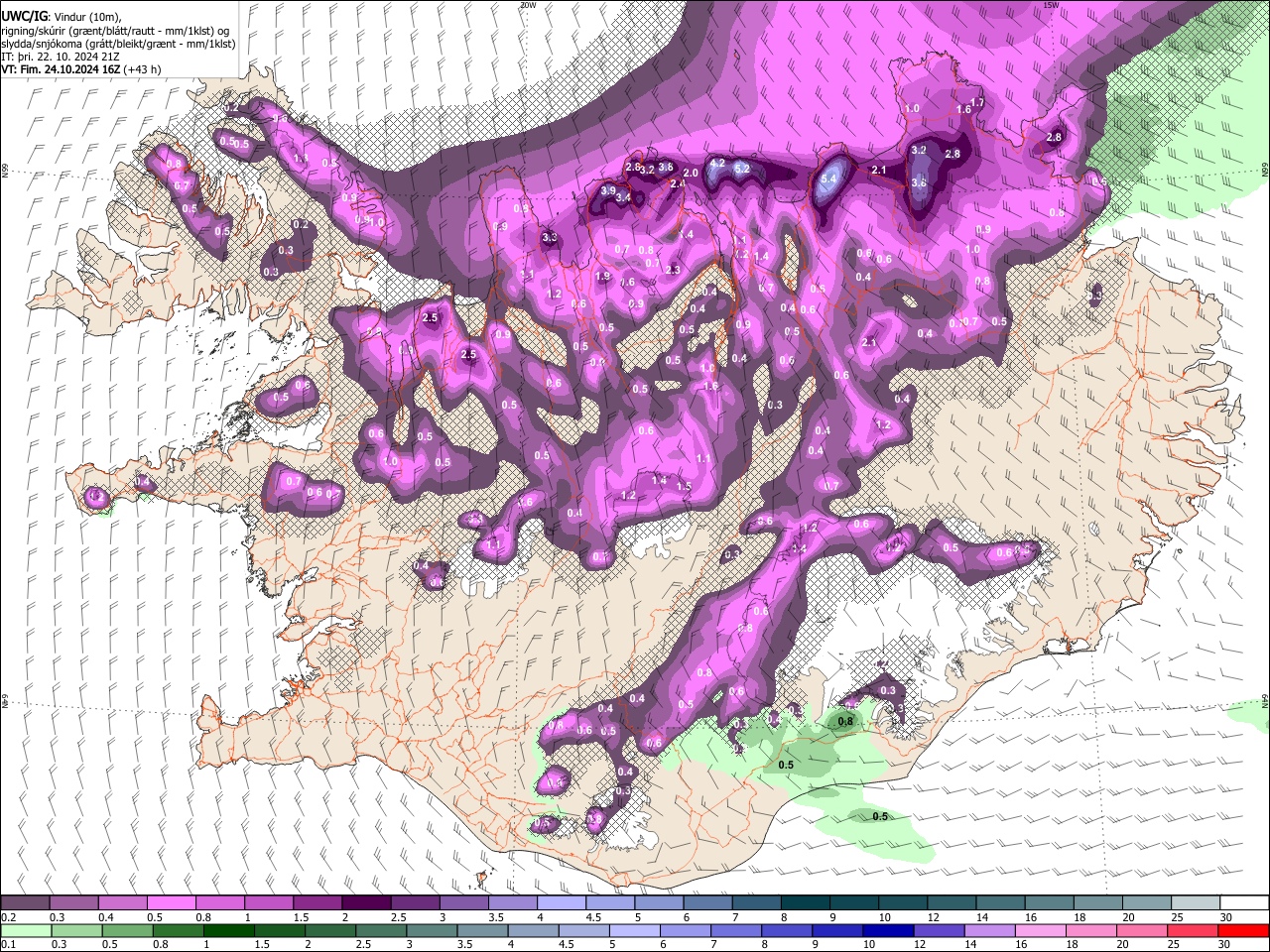Viewport: 1270px width, 952px height.
Task: Click the bright red 30 rain legend swatch
Action: click(1244, 930)
